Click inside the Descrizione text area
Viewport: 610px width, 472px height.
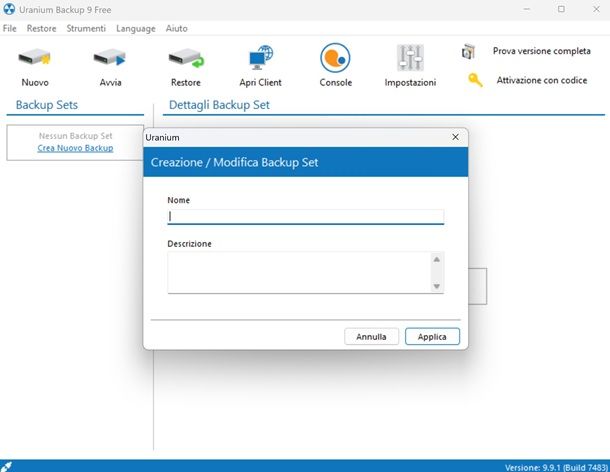tap(299, 272)
